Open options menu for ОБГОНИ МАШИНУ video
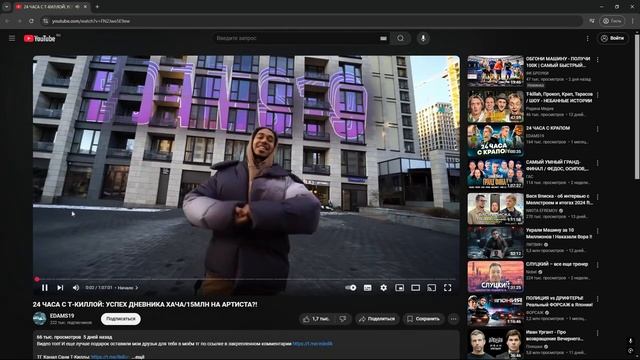This screenshot has width=640, height=360. (598, 60)
